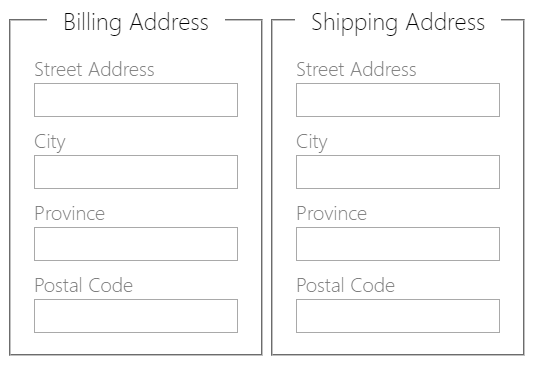The height and width of the screenshot is (365, 535).
Task: Click blank space below Shipping Postal Code field
Action: [x=398, y=344]
